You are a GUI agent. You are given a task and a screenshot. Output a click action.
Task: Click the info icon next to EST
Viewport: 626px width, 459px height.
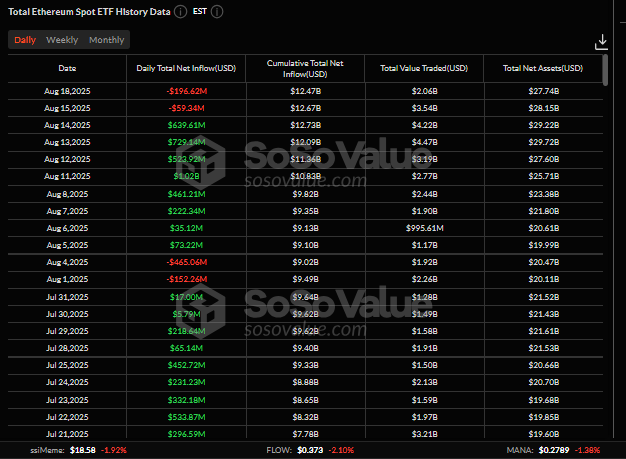point(217,12)
